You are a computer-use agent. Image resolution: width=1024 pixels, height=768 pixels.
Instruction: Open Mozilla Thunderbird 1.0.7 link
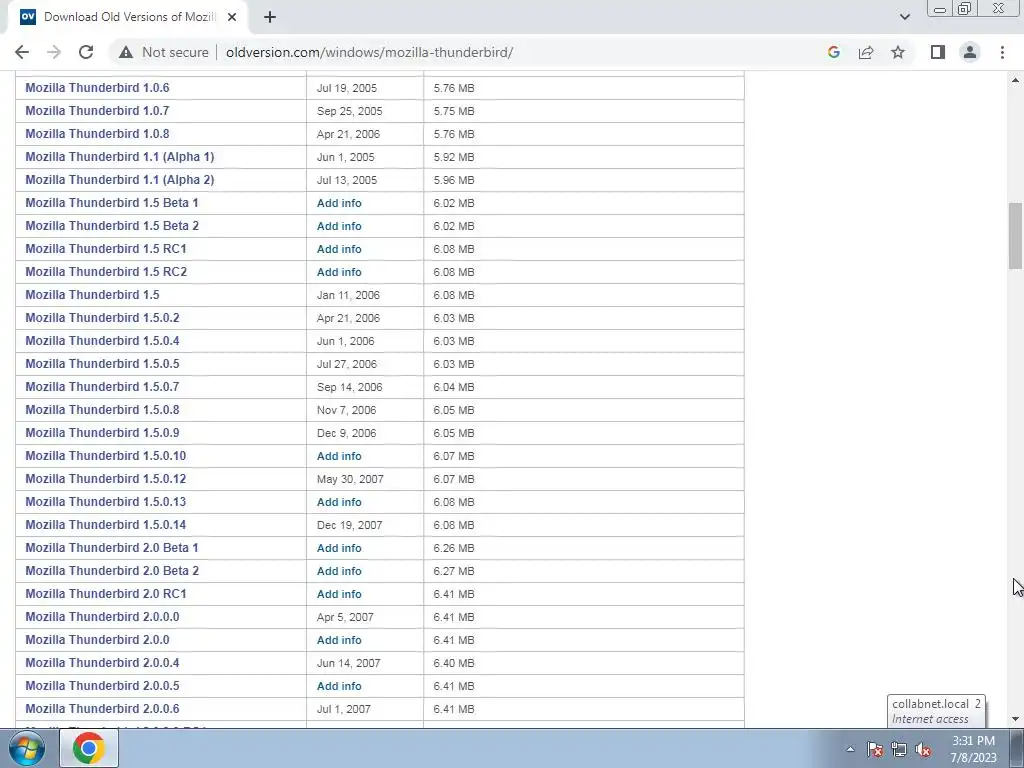97,110
